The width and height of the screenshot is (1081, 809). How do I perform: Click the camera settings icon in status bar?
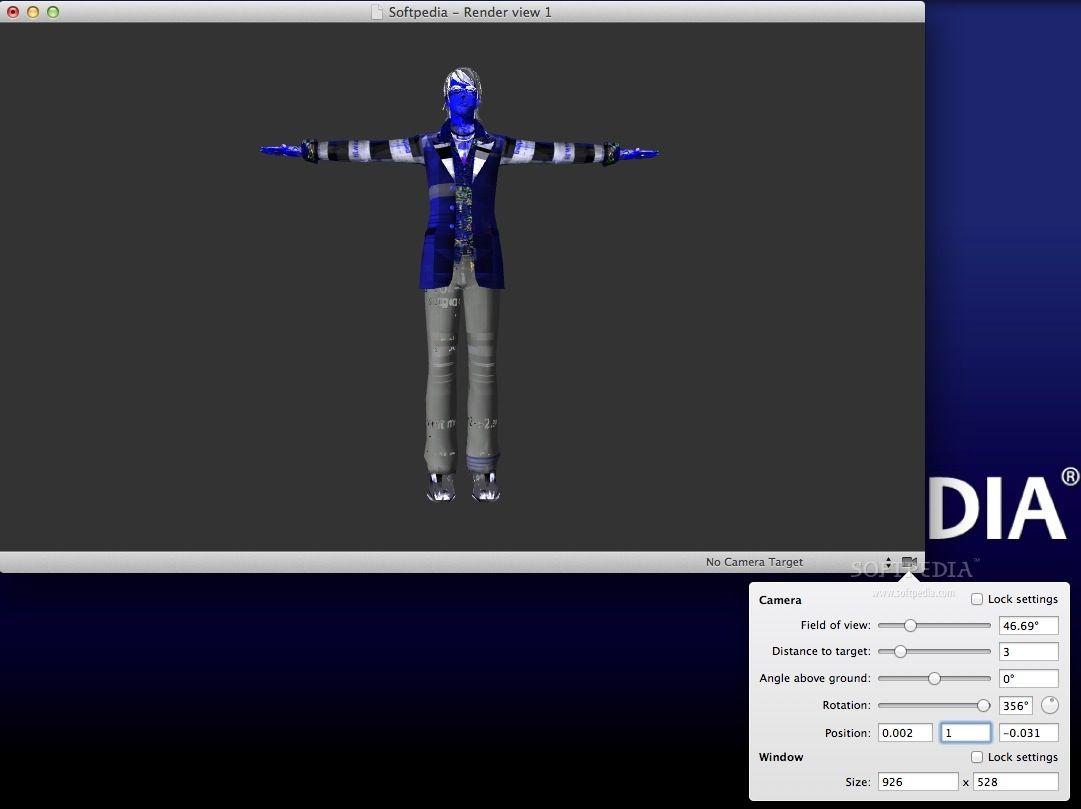pos(909,563)
